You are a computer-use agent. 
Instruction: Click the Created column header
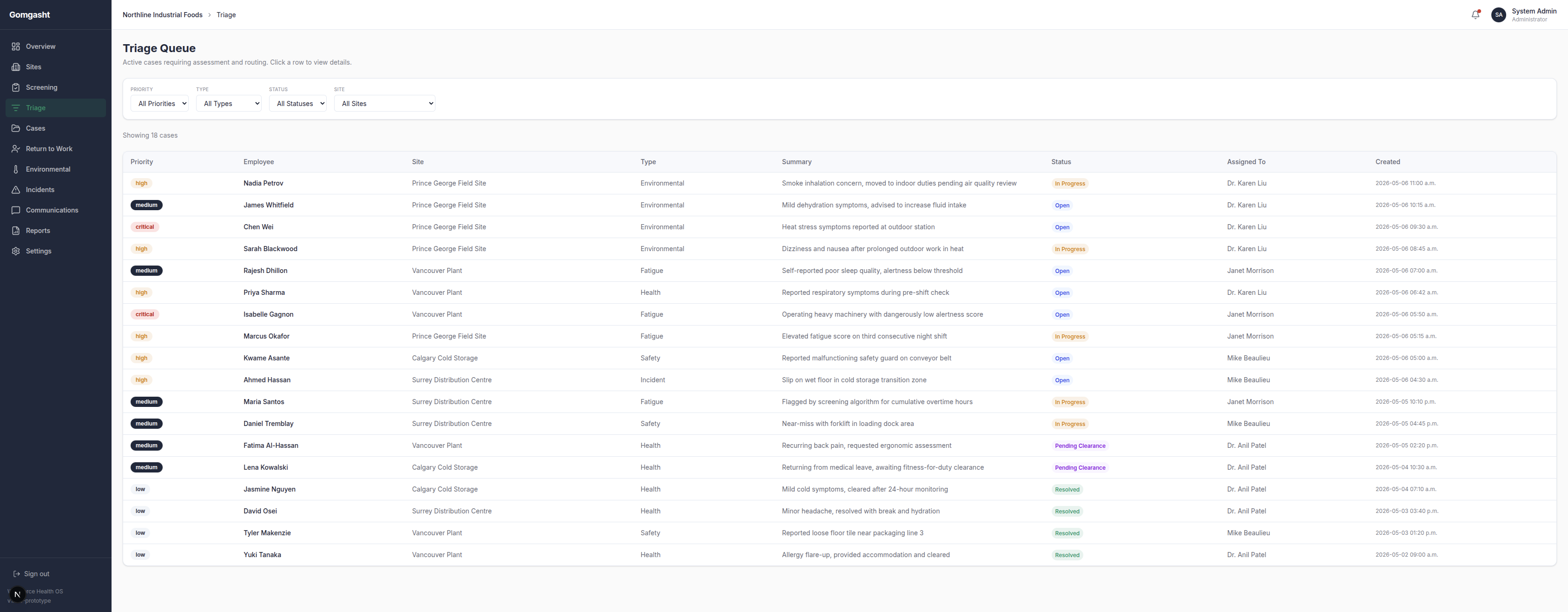[x=1387, y=162]
